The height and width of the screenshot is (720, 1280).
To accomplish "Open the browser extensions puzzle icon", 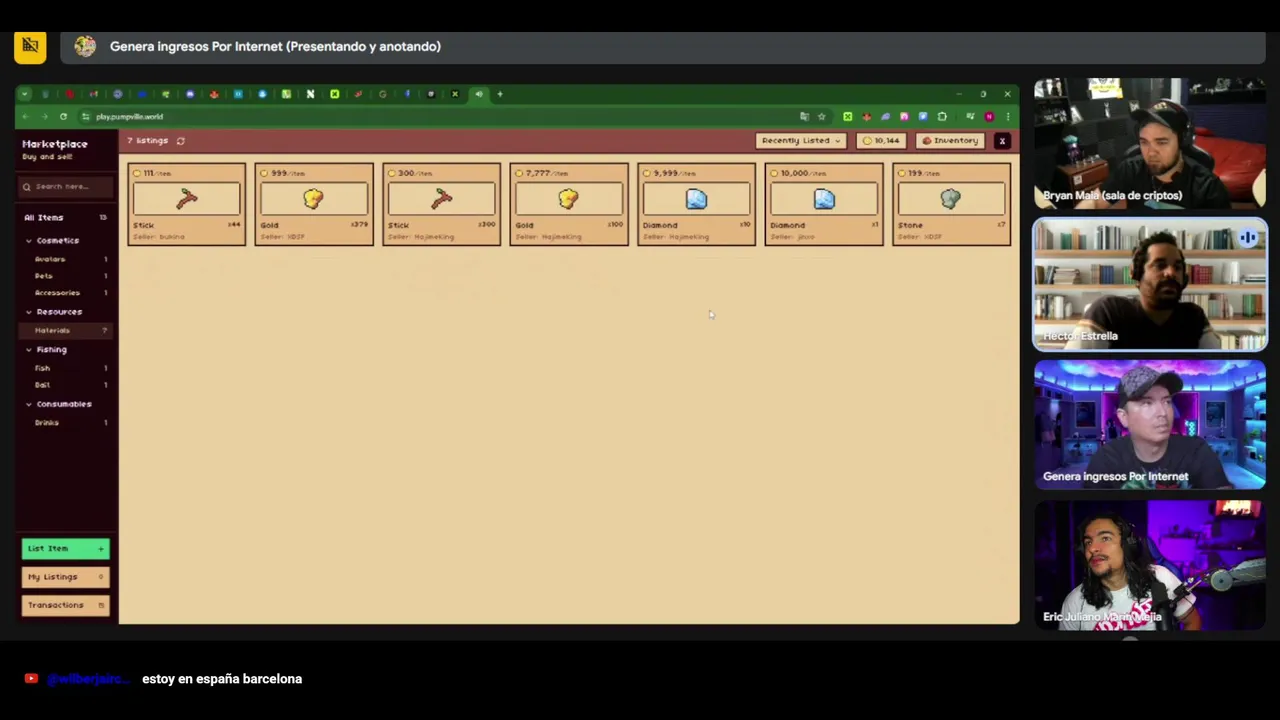I will (x=942, y=117).
